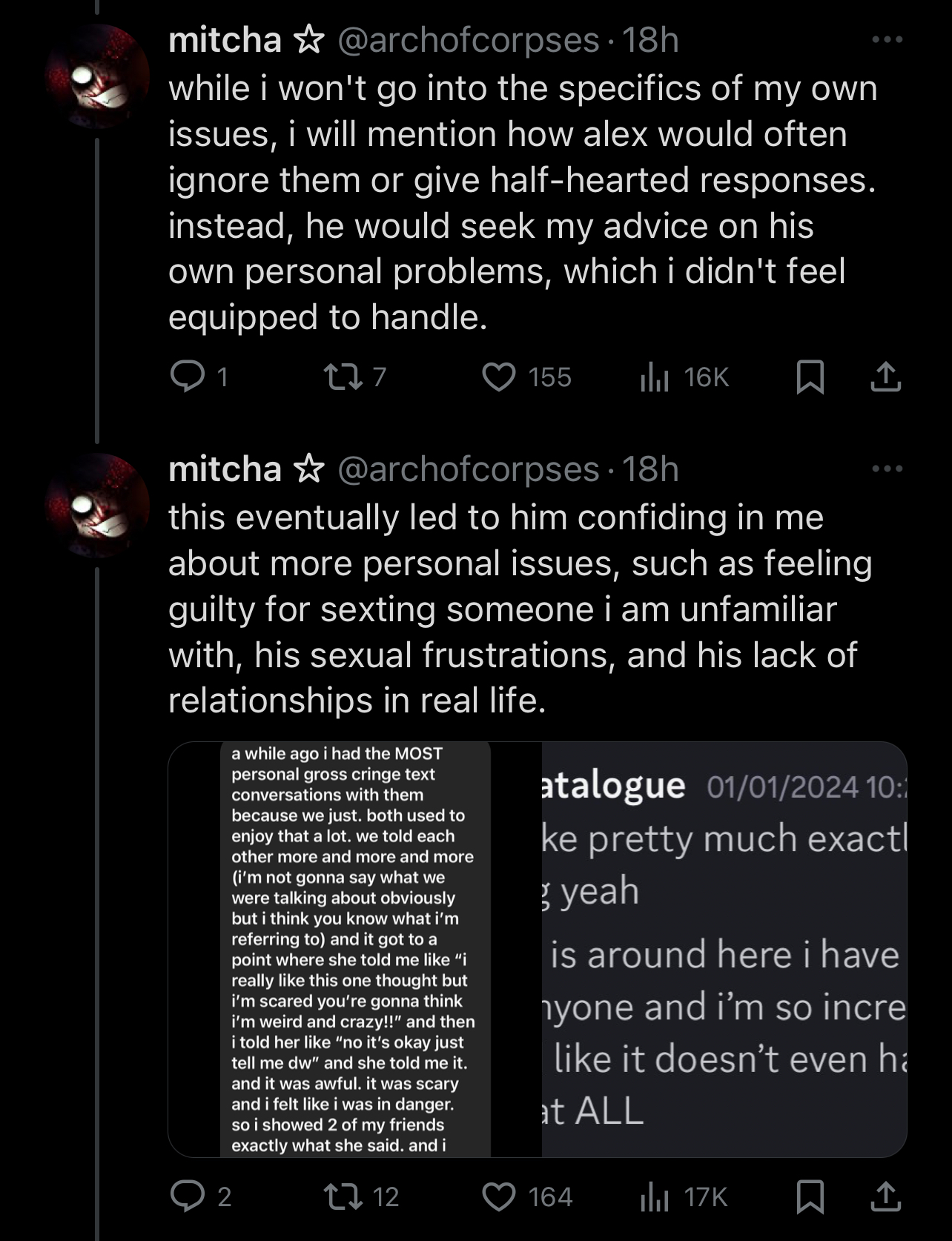This screenshot has height=1241, width=952.
Task: Open the right Discord screenshot image
Action: click(724, 949)
